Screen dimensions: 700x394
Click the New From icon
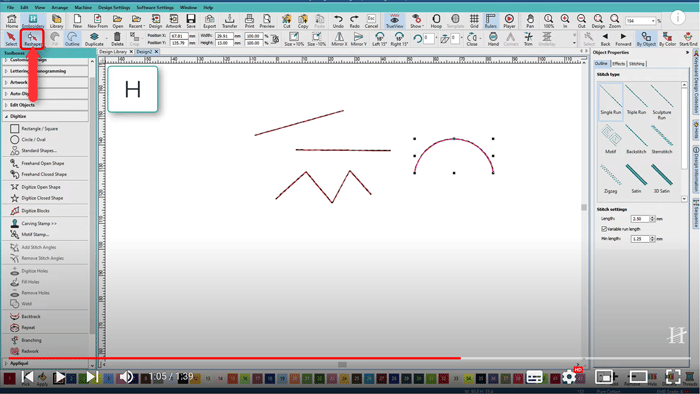pyautogui.click(x=97, y=21)
